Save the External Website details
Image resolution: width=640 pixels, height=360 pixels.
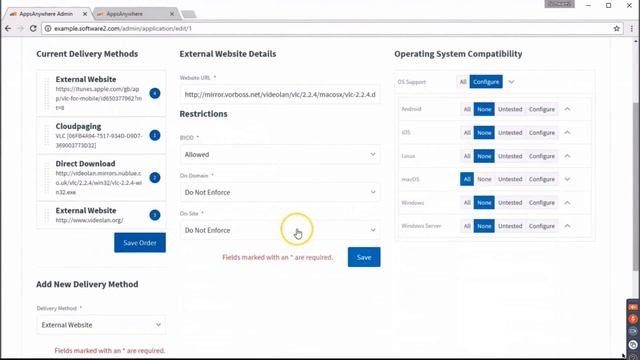pyautogui.click(x=364, y=257)
